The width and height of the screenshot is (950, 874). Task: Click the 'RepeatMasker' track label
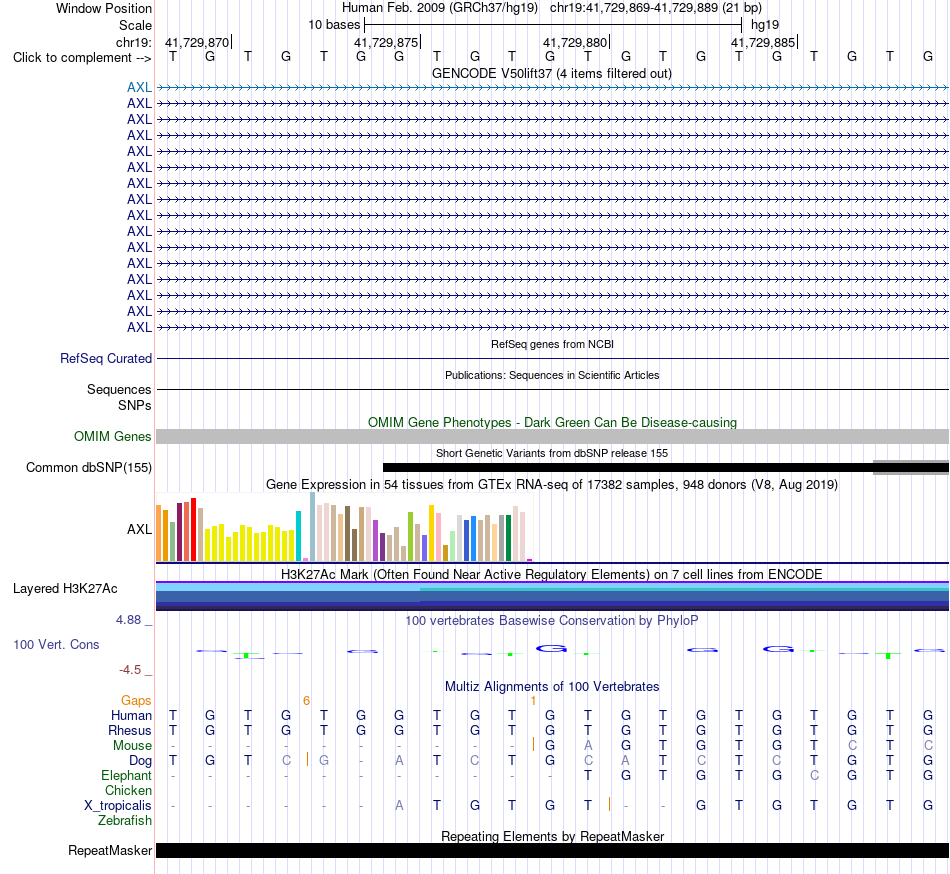tap(110, 850)
